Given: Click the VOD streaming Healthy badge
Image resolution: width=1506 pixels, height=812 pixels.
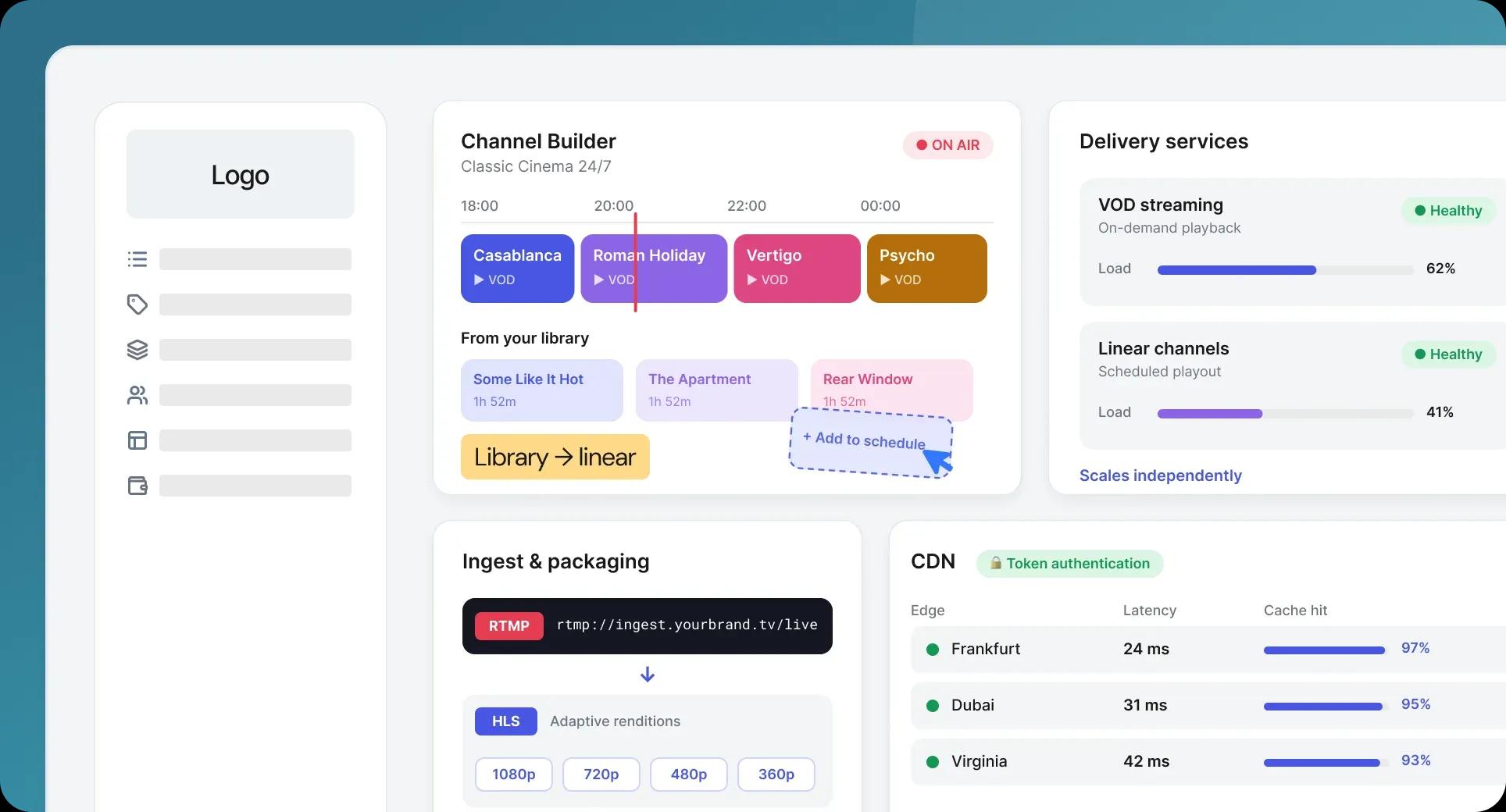Looking at the screenshot, I should pyautogui.click(x=1448, y=211).
